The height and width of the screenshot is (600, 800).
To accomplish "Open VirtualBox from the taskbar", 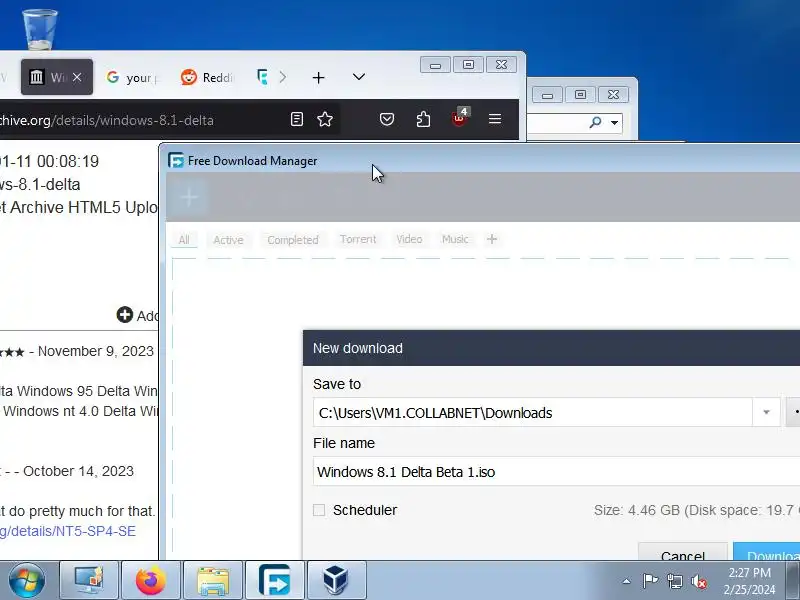I will pos(337,580).
